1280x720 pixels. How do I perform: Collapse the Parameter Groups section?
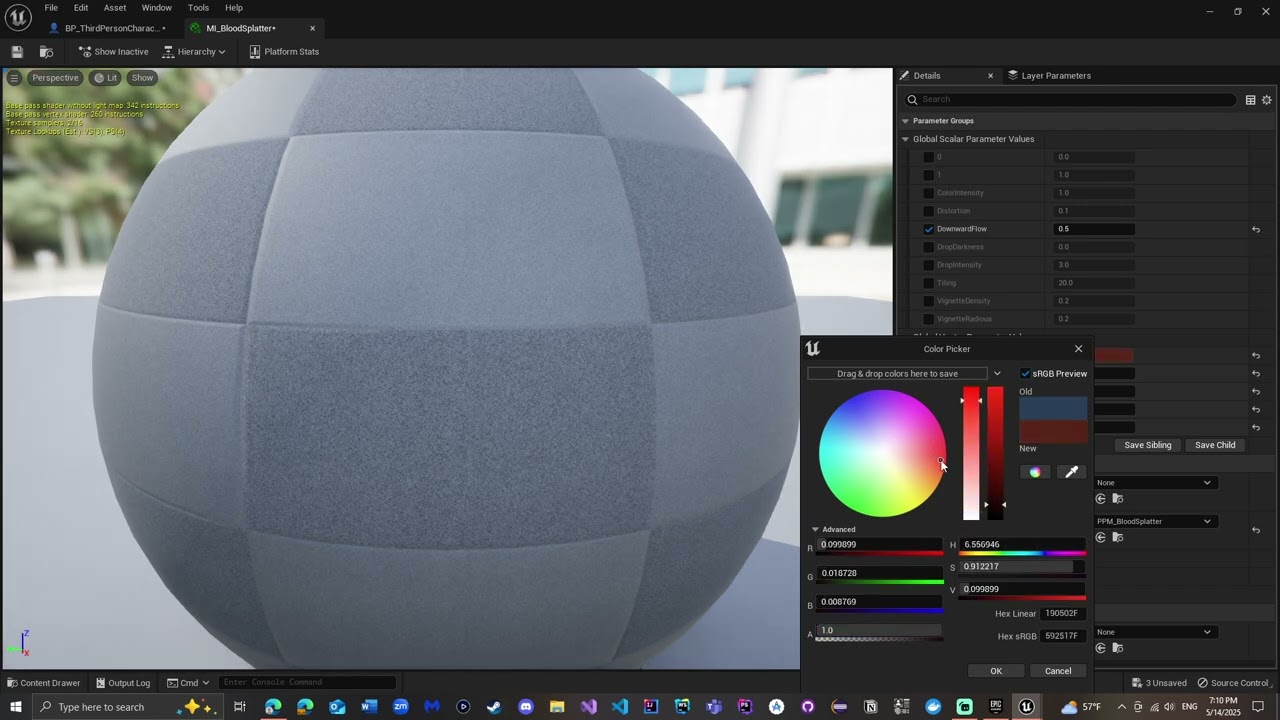[905, 121]
